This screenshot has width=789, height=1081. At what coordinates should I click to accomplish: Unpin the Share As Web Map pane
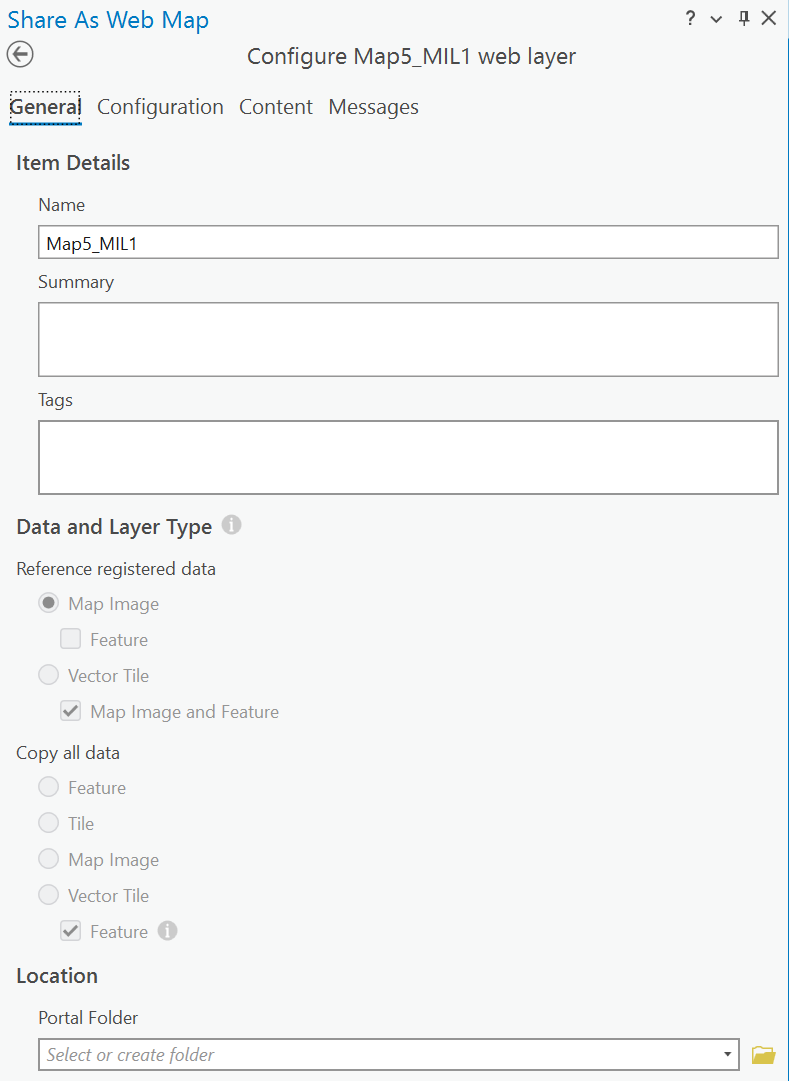[x=741, y=18]
